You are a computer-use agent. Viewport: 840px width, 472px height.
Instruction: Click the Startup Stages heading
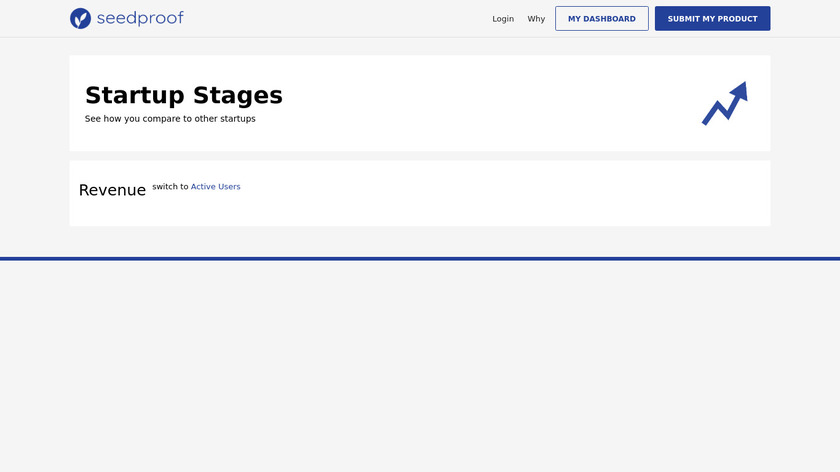[x=183, y=95]
